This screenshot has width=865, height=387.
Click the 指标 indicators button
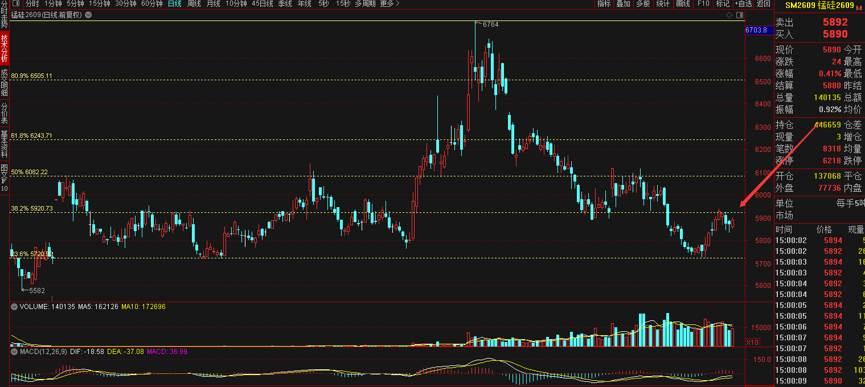[x=604, y=3]
